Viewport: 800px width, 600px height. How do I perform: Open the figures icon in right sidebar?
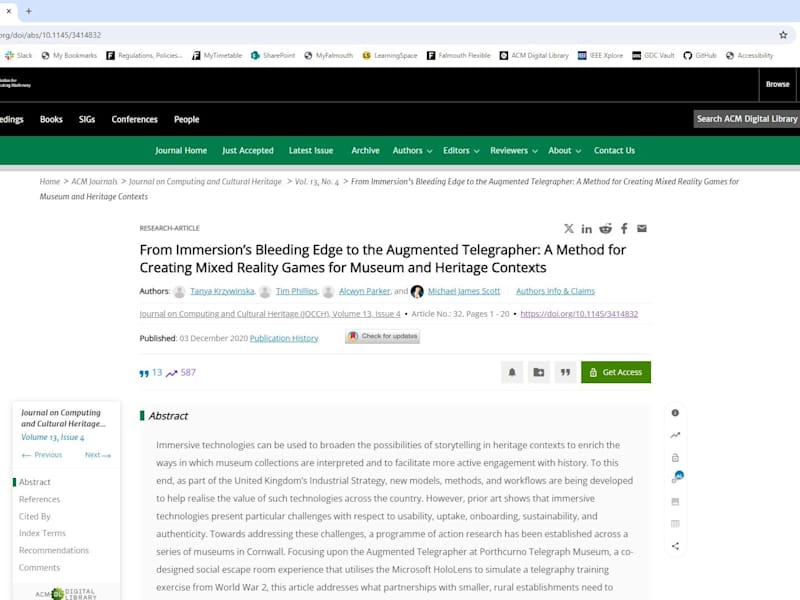[675, 502]
